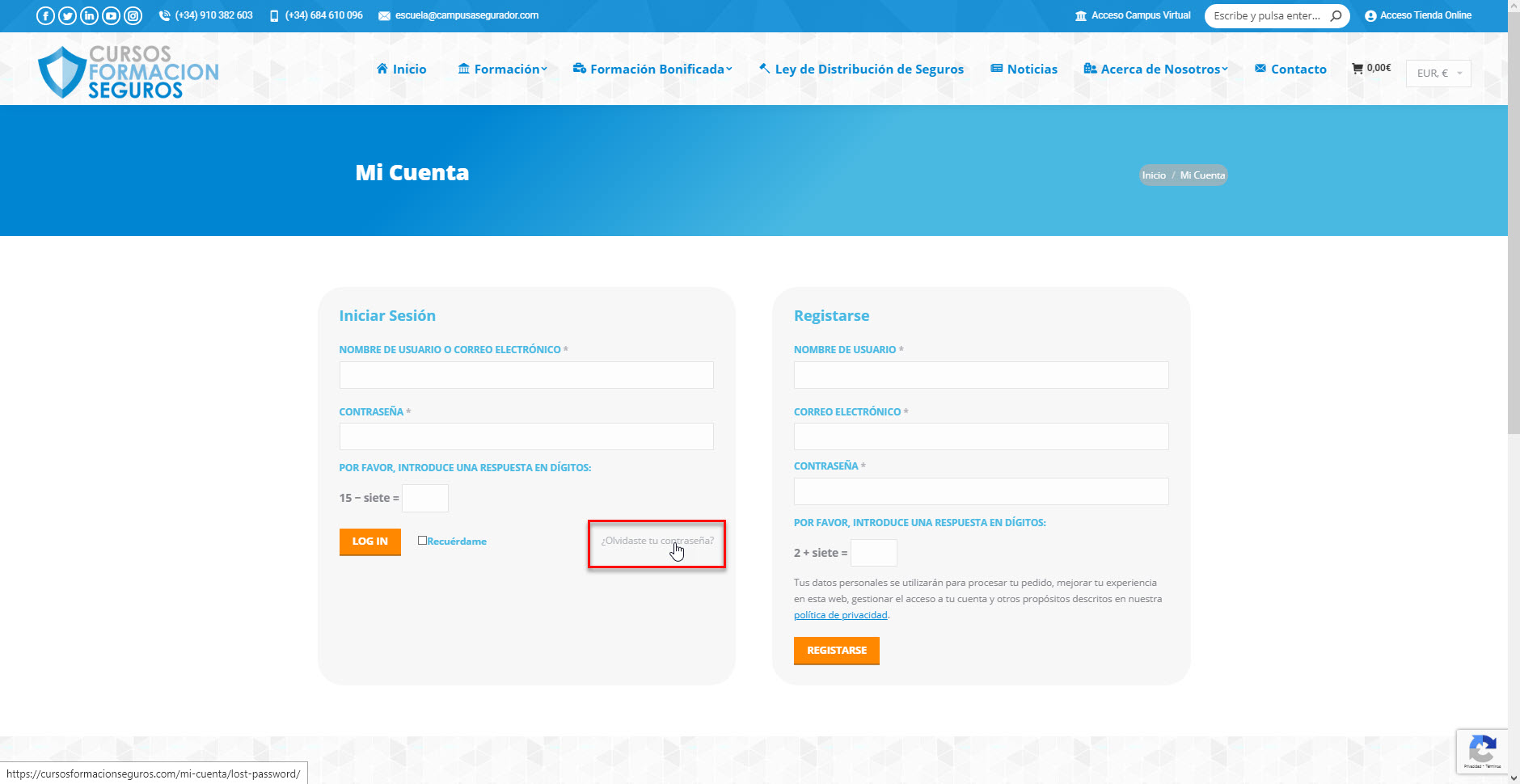Open the YouTube social icon
This screenshot has height=784, width=1520.
point(111,15)
